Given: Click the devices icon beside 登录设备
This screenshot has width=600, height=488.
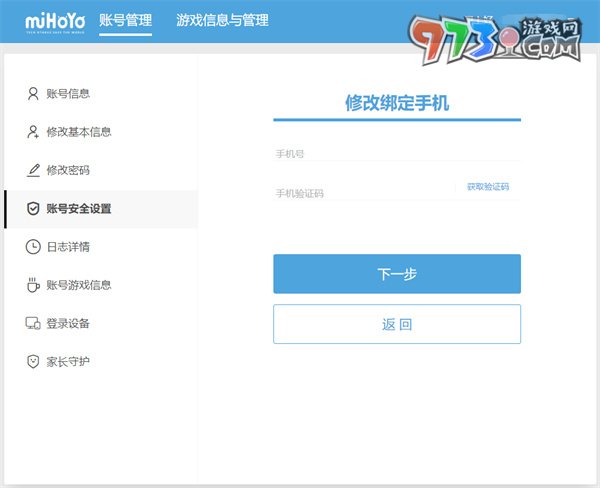Looking at the screenshot, I should (x=33, y=324).
